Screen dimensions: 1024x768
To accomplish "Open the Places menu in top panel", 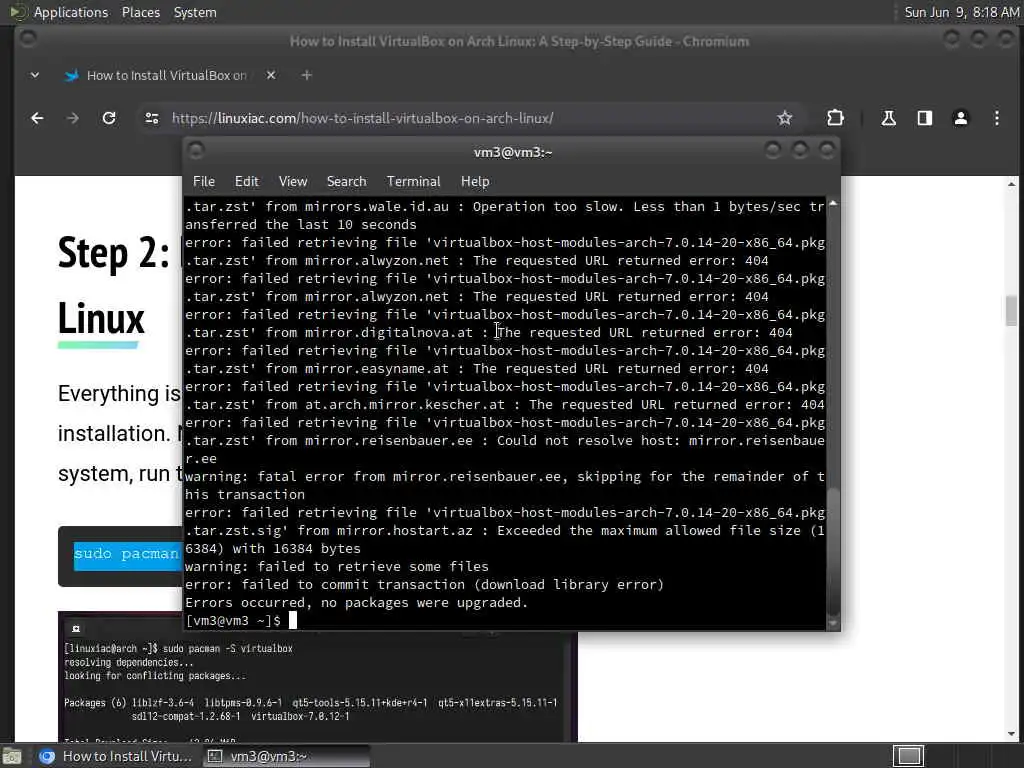I will pyautogui.click(x=141, y=12).
